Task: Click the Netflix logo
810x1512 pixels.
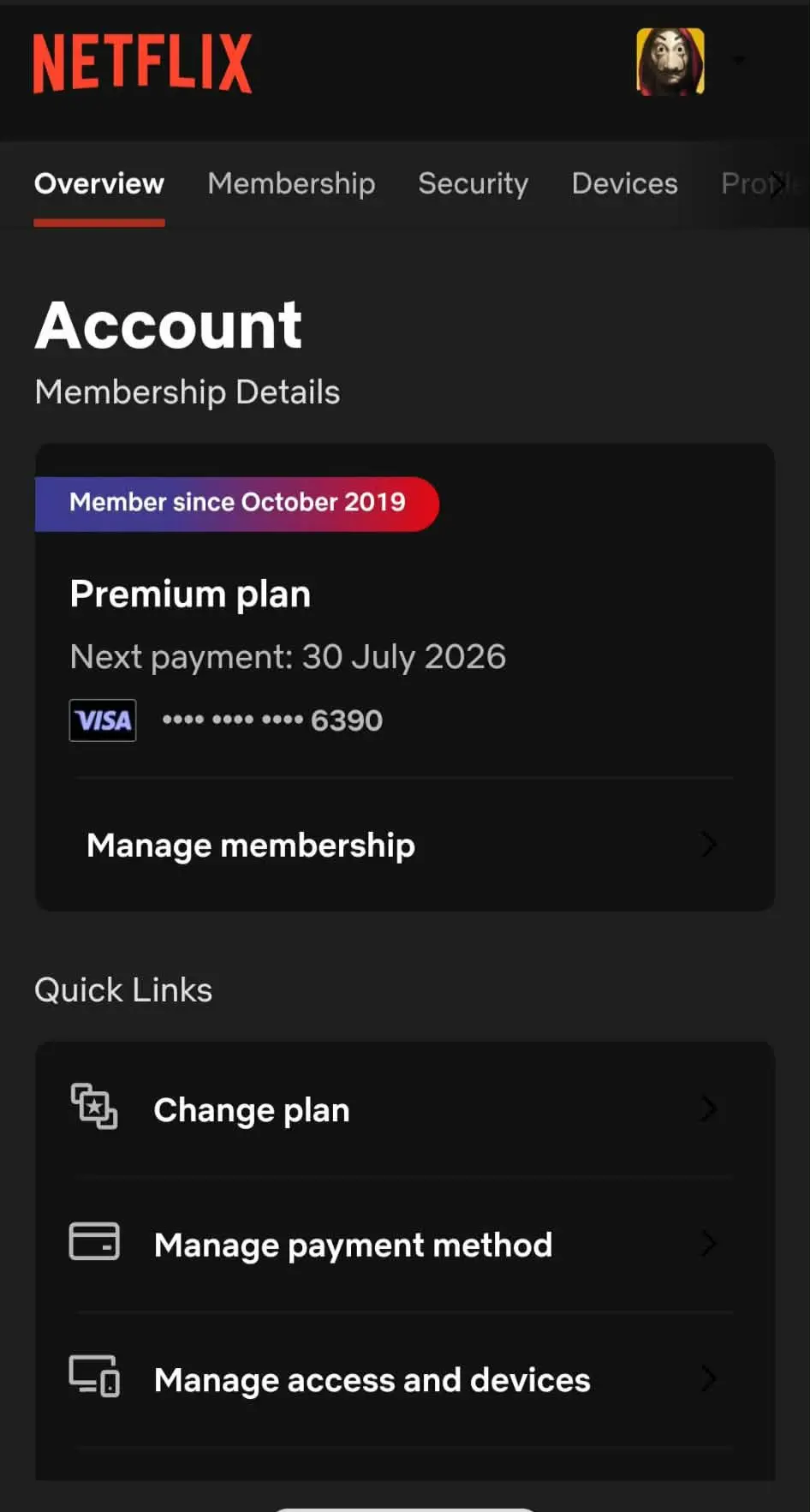Action: pyautogui.click(x=142, y=63)
